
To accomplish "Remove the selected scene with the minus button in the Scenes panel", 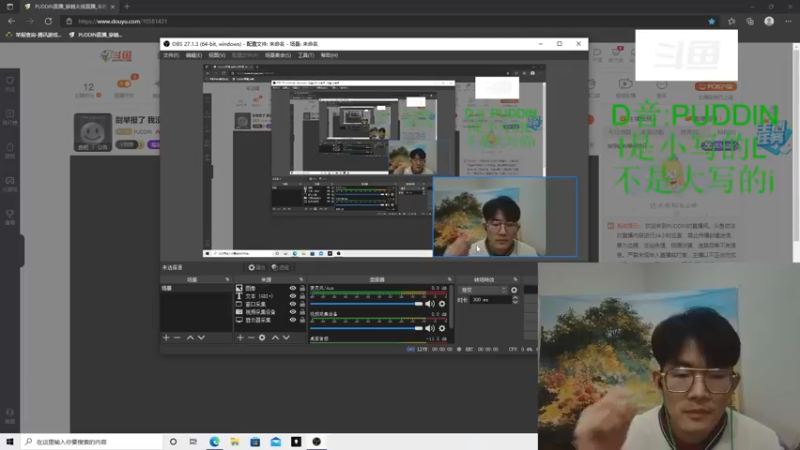I will [x=177, y=338].
